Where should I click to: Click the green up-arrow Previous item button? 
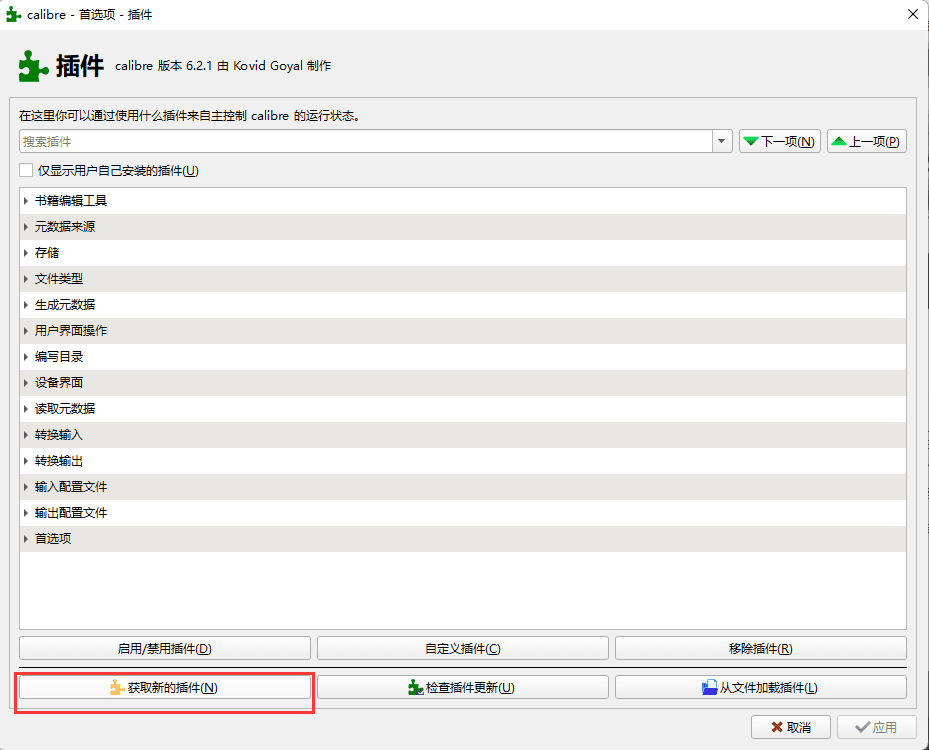pos(866,142)
